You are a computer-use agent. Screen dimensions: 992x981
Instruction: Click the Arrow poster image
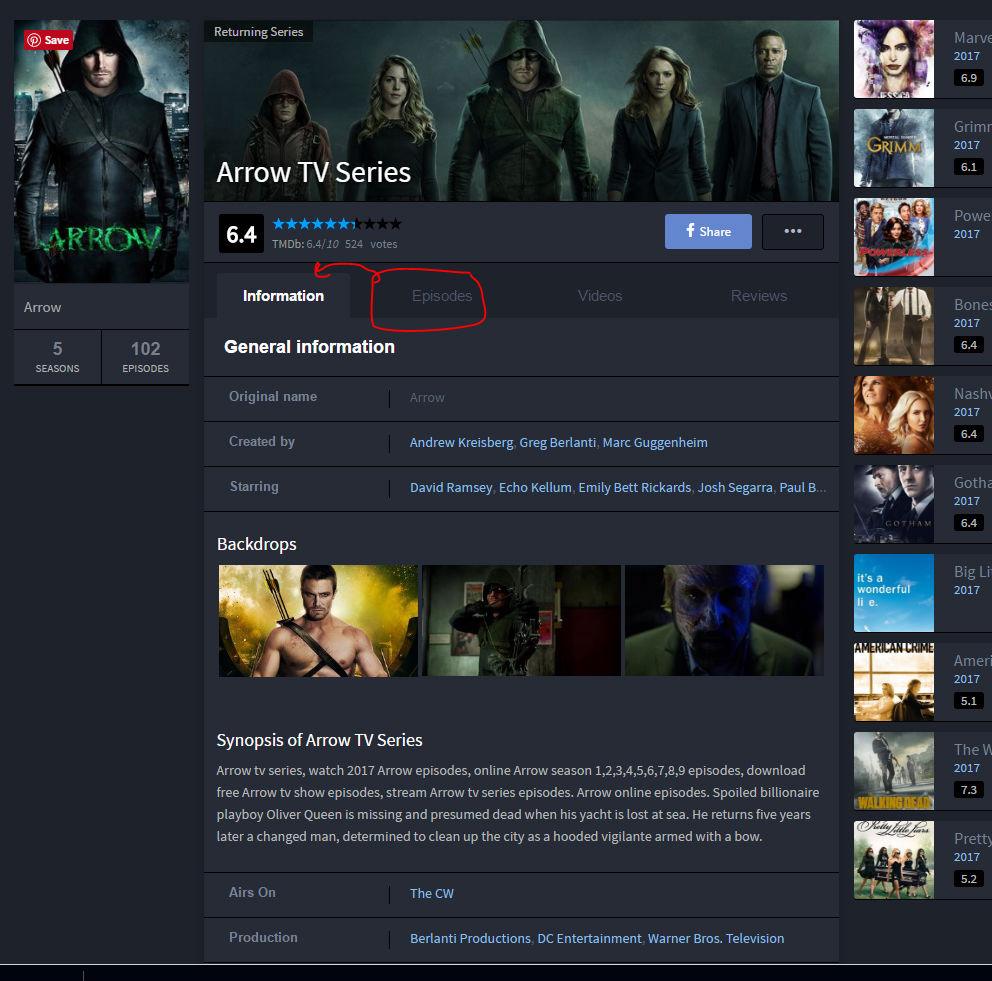point(101,151)
